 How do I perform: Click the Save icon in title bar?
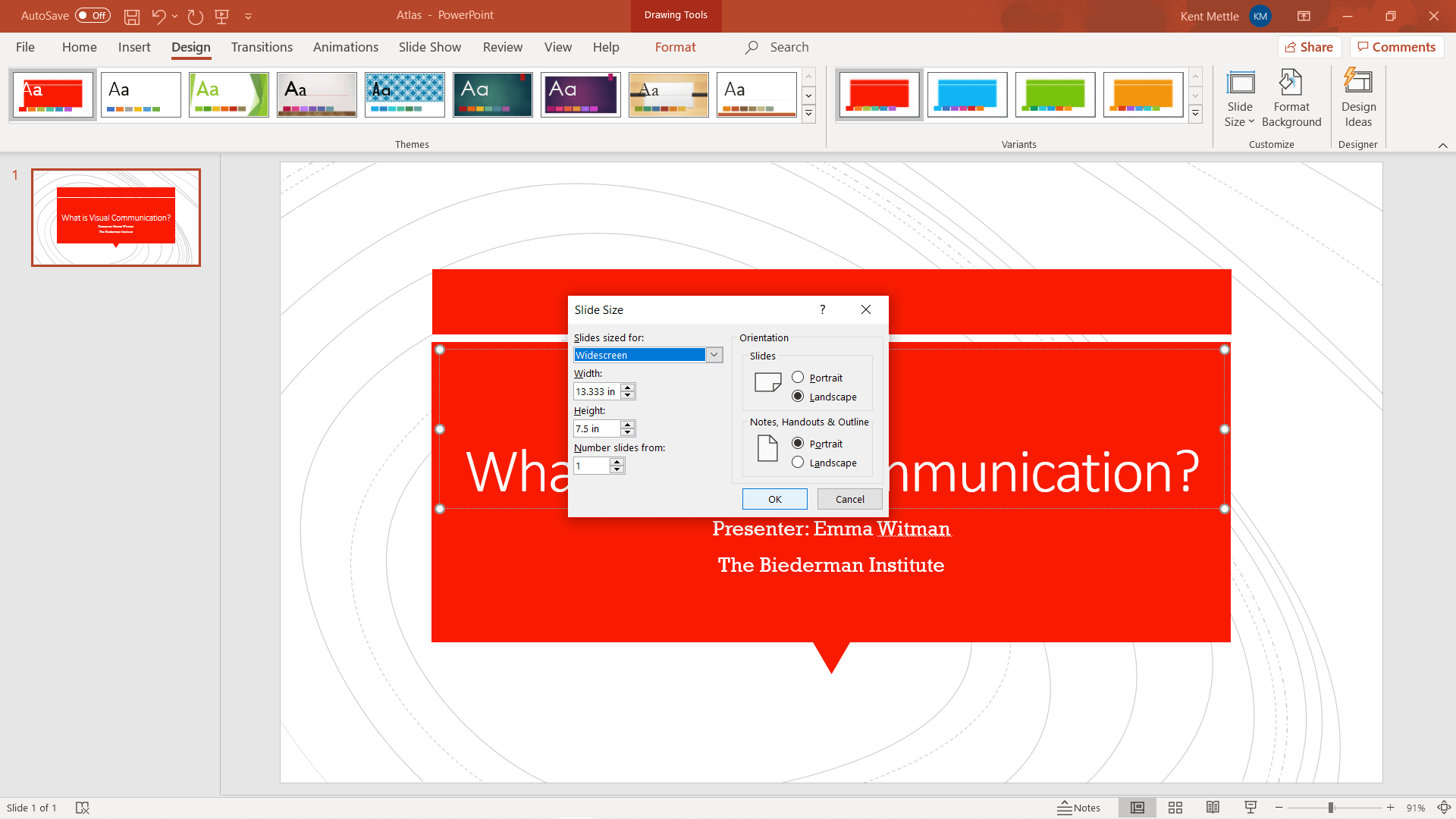132,16
